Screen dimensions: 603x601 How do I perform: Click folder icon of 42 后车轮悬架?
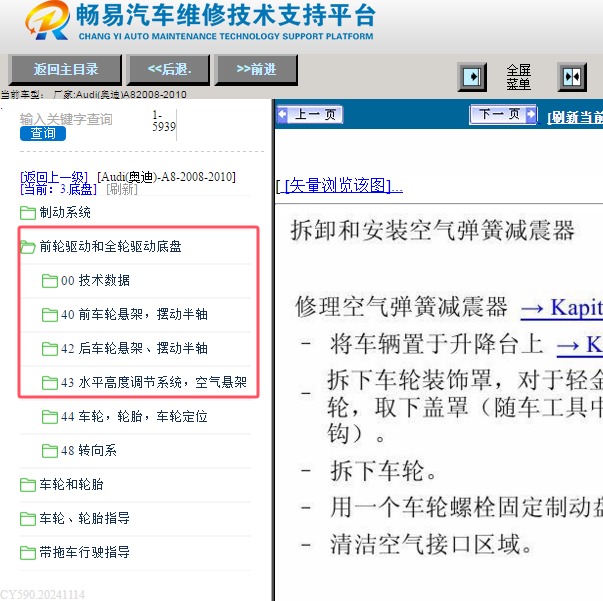50,348
